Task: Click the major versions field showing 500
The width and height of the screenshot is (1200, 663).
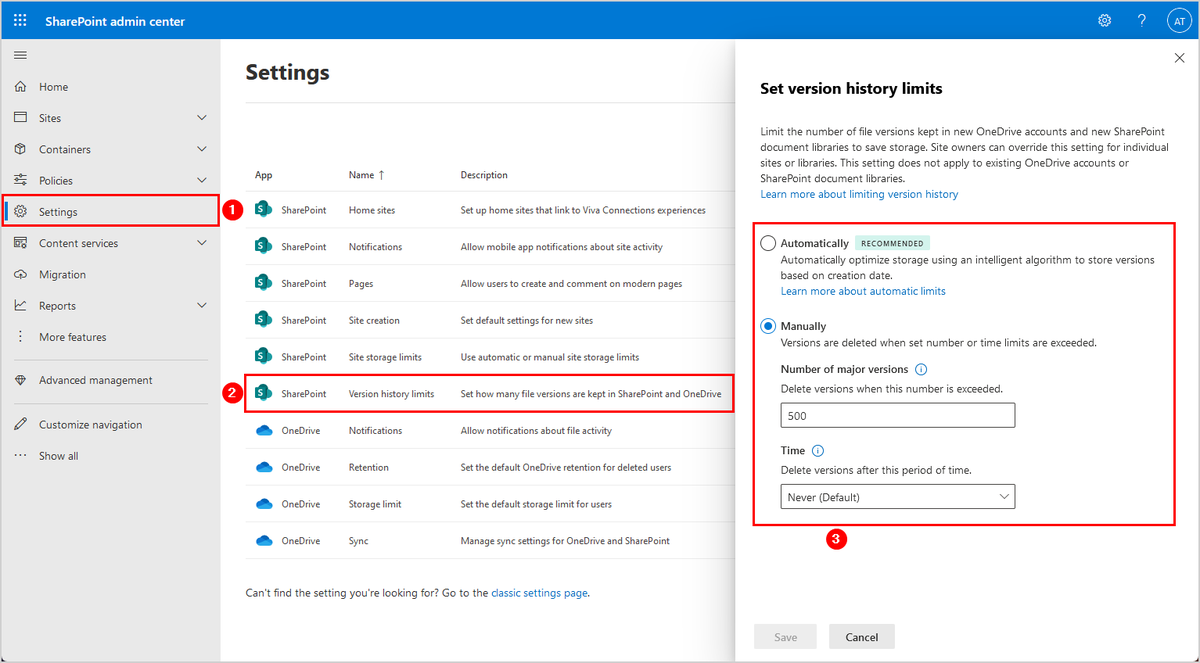Action: [897, 415]
